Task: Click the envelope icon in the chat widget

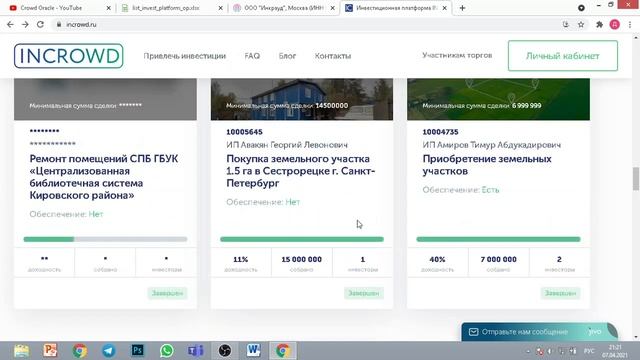Action: (x=473, y=332)
